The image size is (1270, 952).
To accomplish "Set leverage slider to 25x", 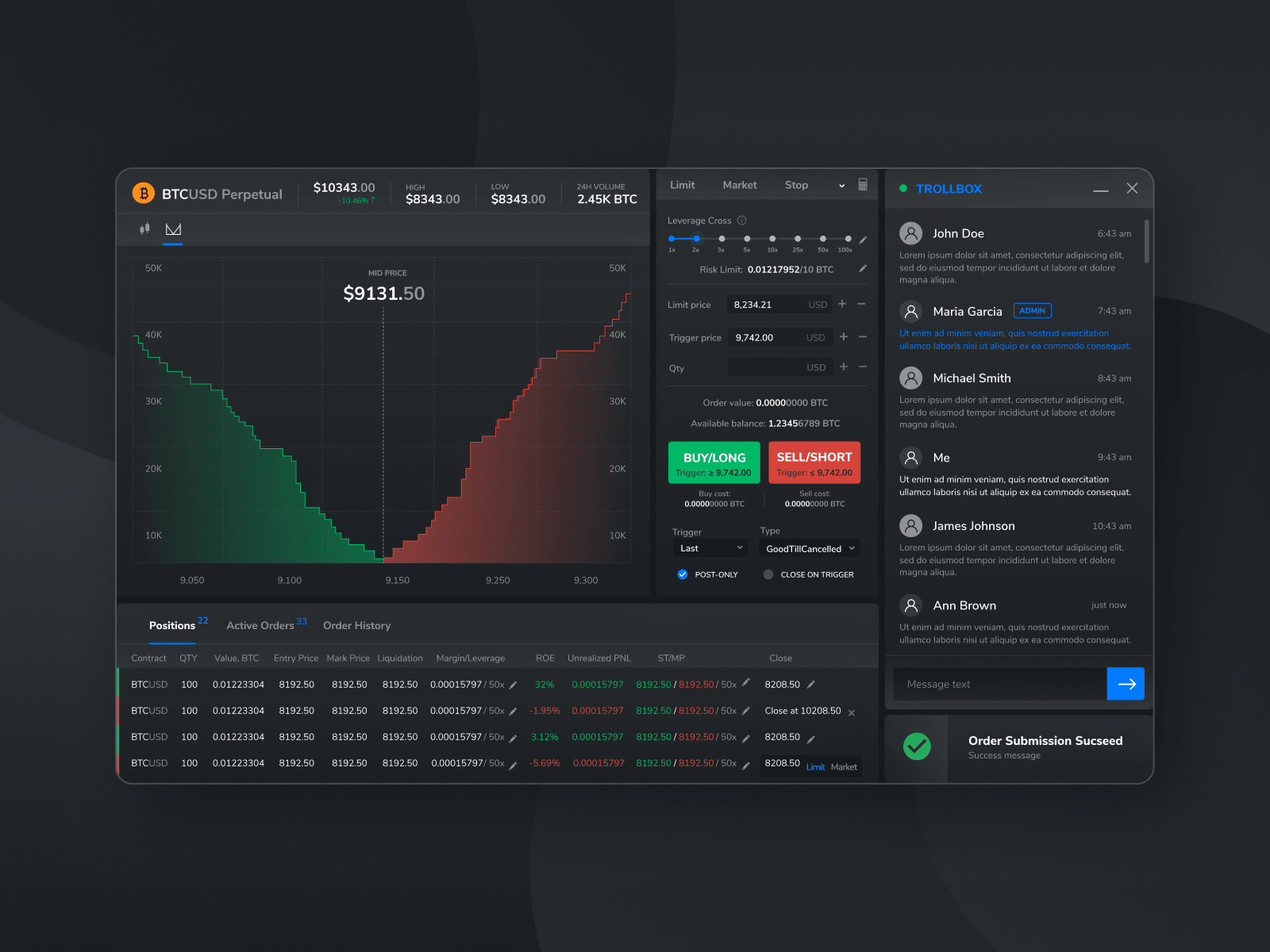I will [x=798, y=239].
